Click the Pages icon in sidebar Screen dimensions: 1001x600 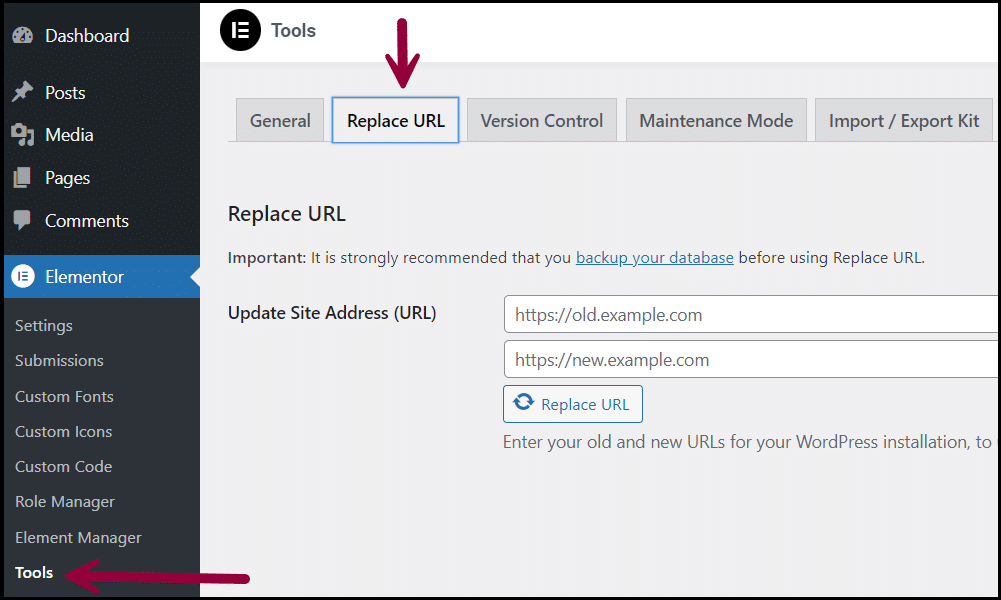(x=22, y=177)
